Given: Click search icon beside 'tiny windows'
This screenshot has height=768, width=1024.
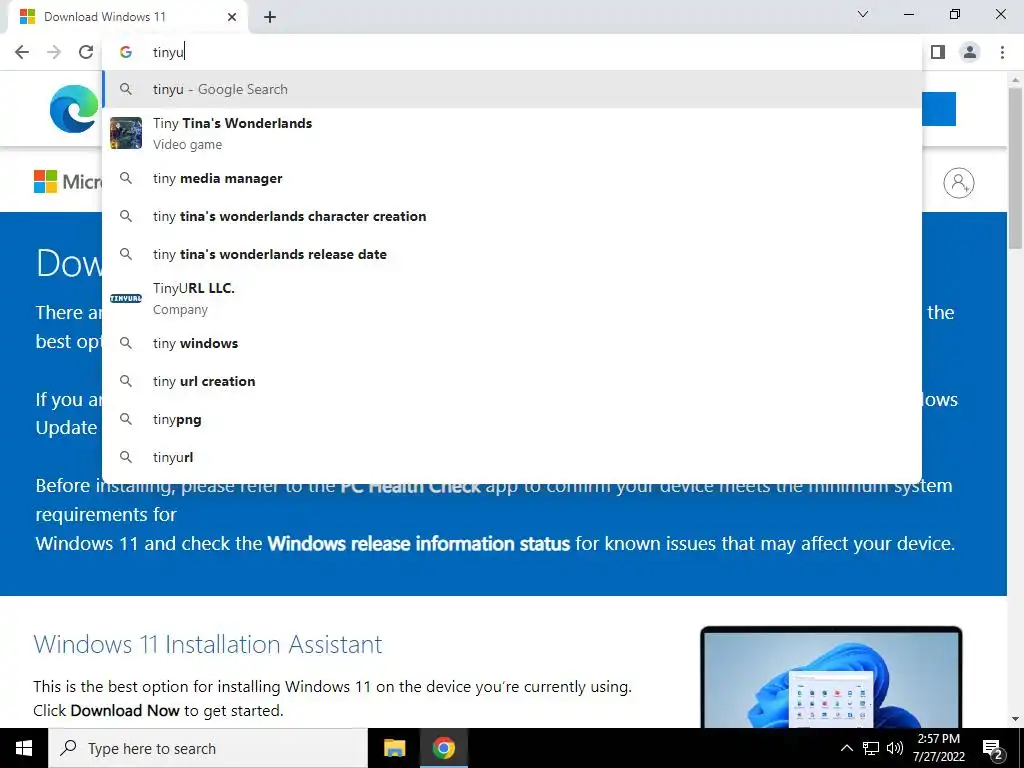Looking at the screenshot, I should point(126,344).
